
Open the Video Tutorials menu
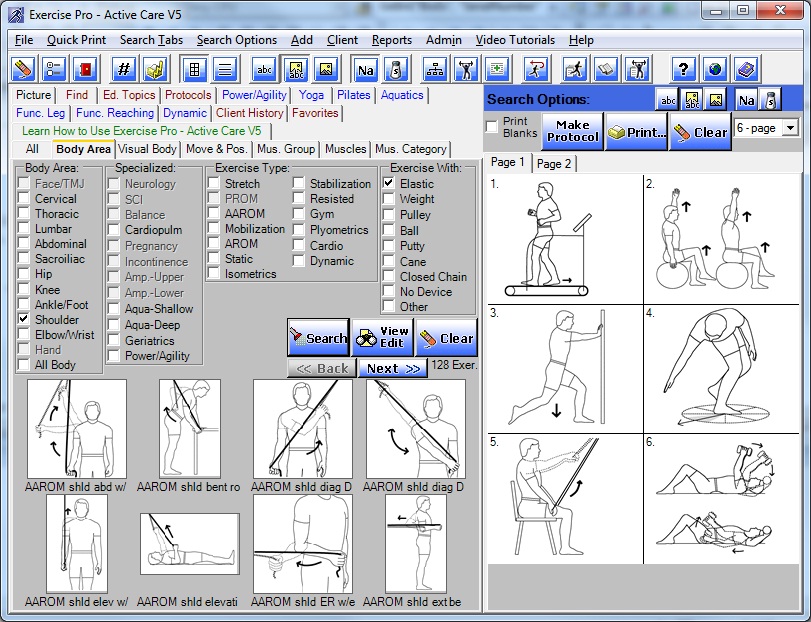pos(515,40)
